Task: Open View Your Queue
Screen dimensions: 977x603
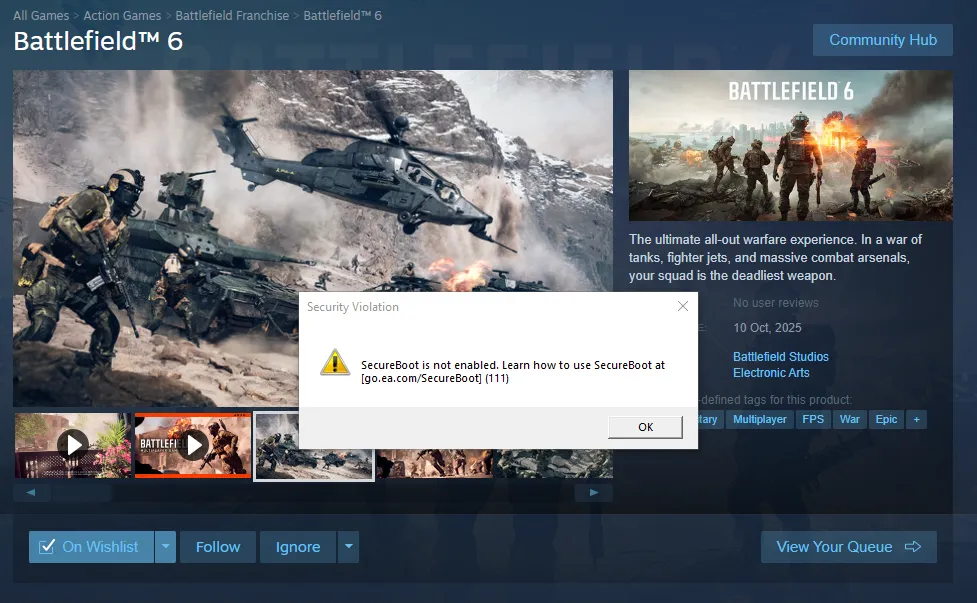Action: [x=849, y=547]
